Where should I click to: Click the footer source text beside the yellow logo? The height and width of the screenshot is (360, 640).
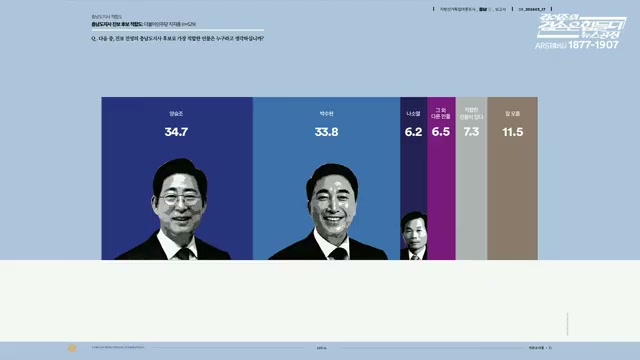tap(118, 347)
